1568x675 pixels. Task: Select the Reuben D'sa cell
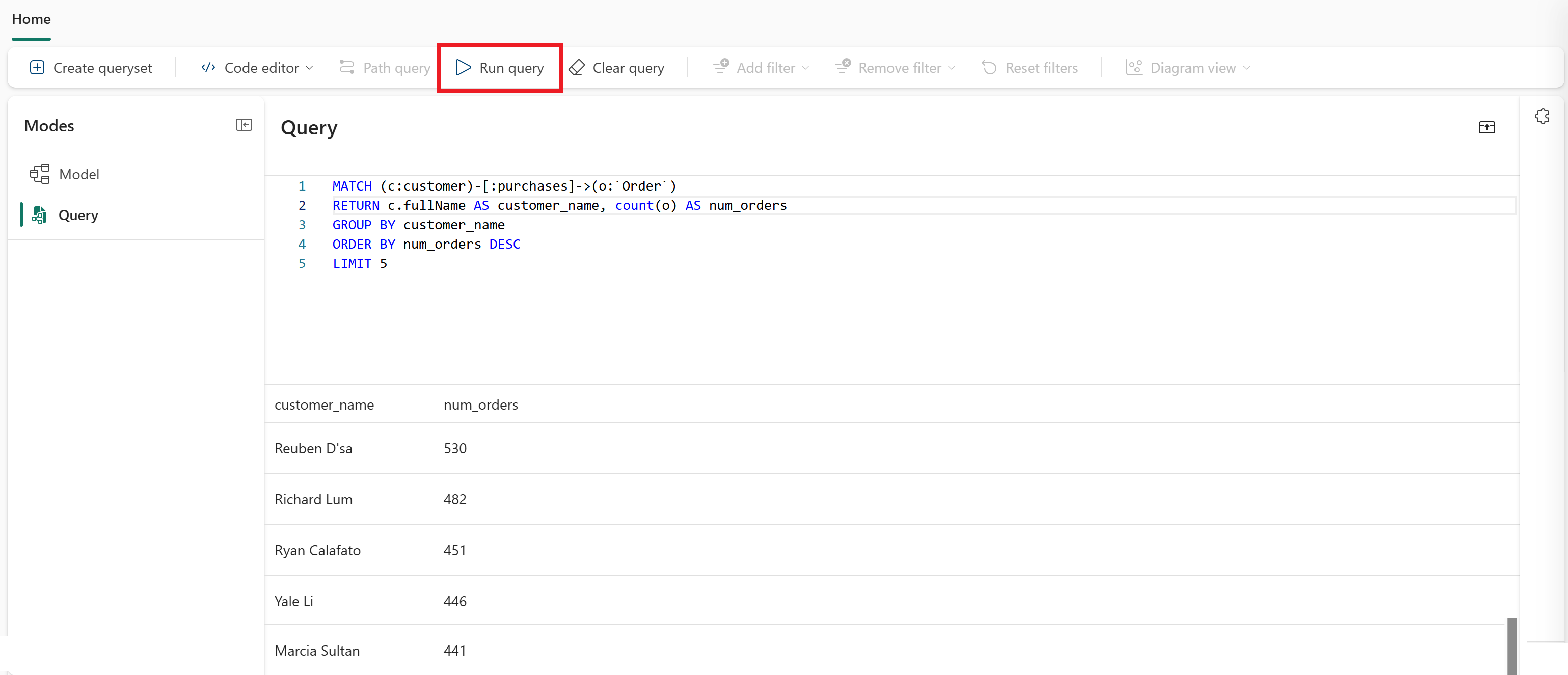coord(313,449)
